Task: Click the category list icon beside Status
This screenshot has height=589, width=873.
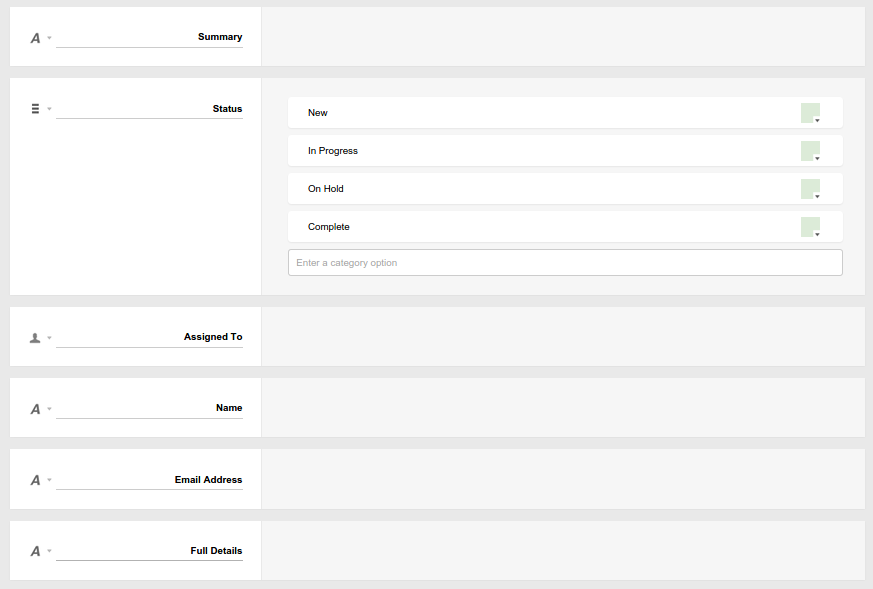Action: 35,109
